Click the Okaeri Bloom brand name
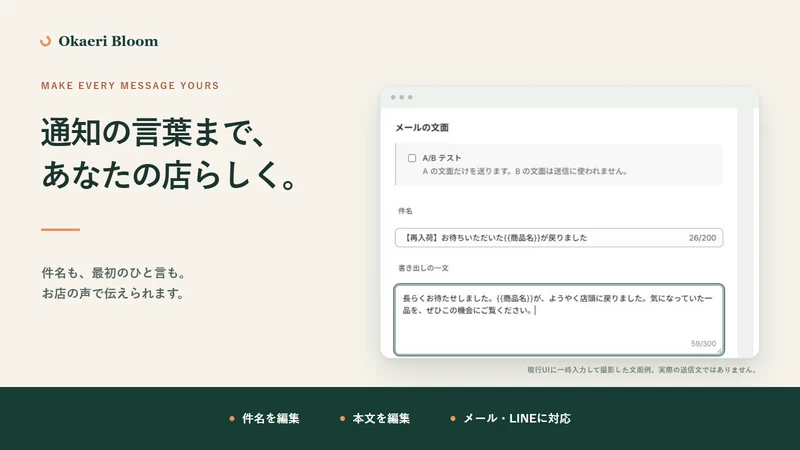Image resolution: width=800 pixels, height=450 pixels. click(108, 41)
